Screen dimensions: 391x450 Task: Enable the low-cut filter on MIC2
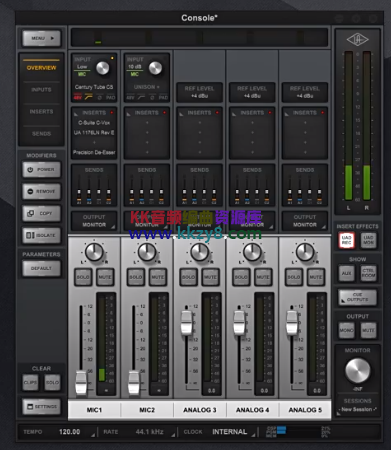(x=141, y=98)
